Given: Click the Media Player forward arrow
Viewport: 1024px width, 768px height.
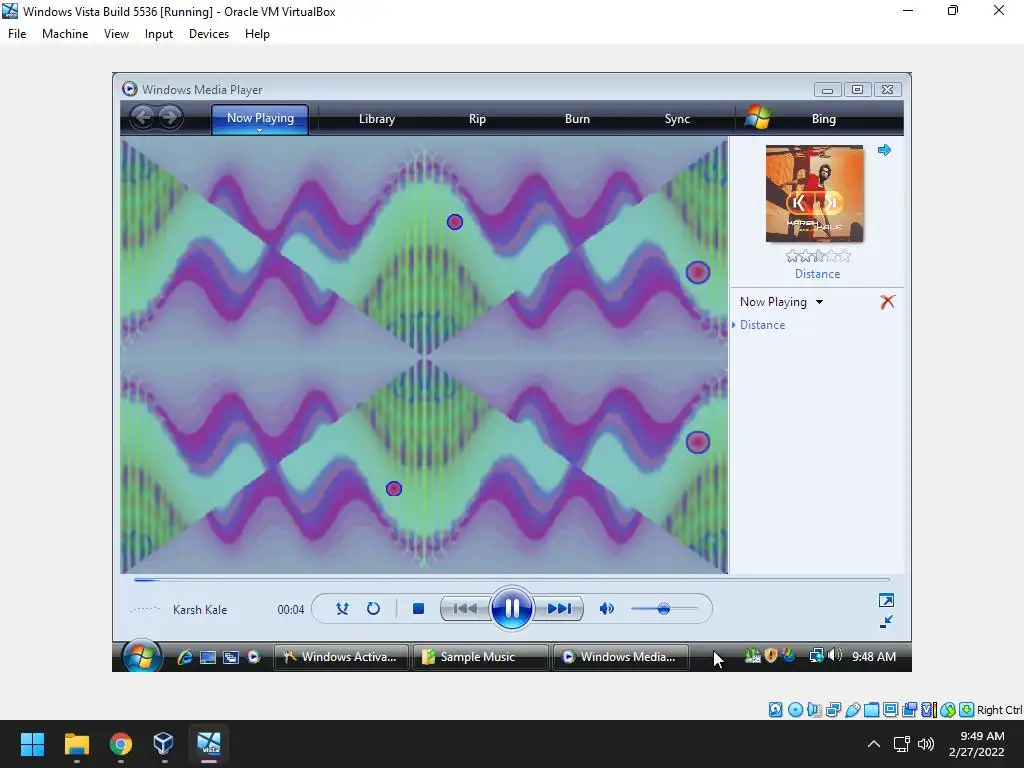Looking at the screenshot, I should [170, 118].
